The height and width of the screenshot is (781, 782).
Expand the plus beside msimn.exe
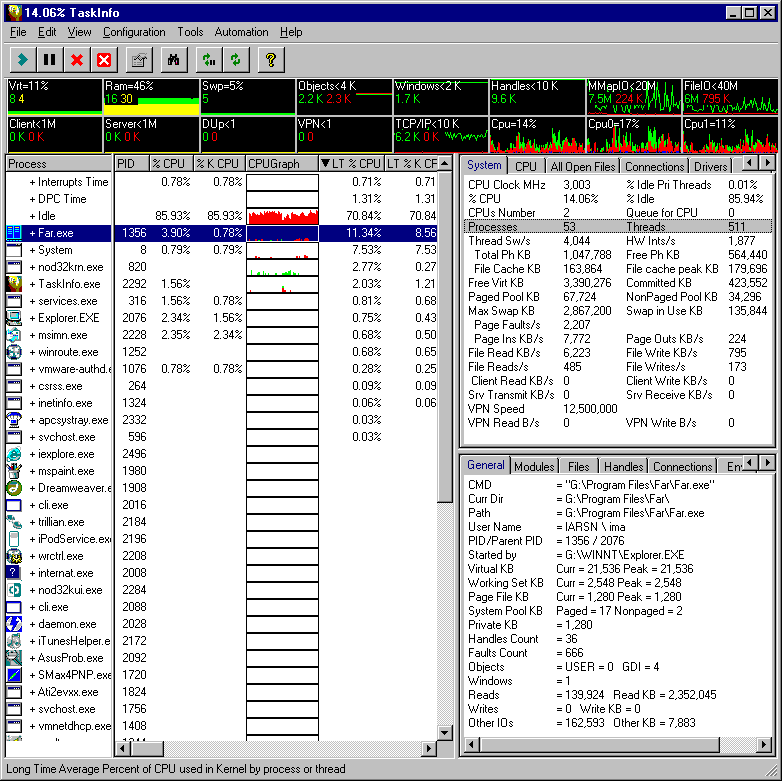point(32,335)
